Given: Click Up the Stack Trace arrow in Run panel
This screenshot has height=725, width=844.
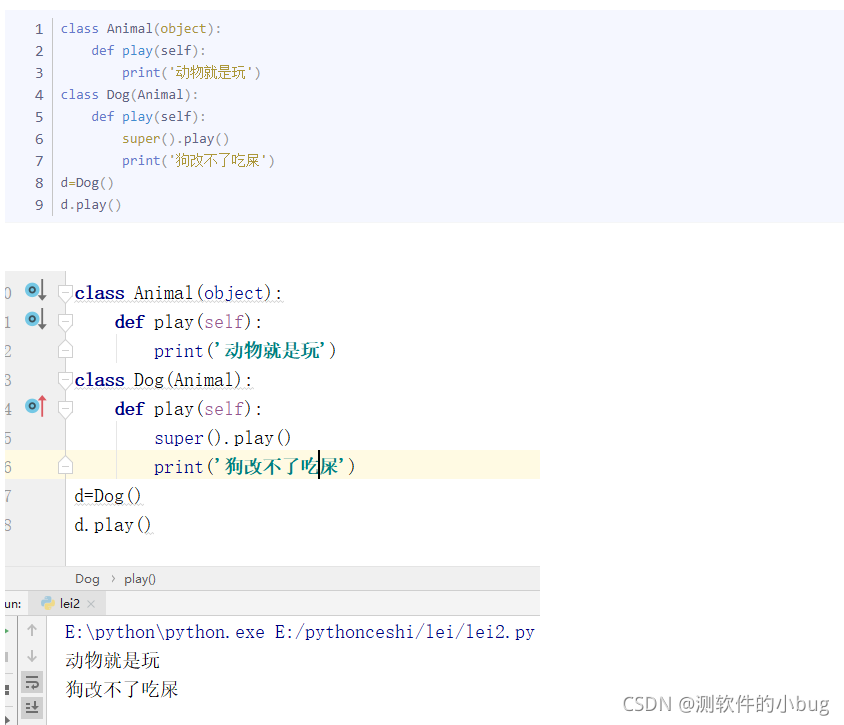Looking at the screenshot, I should [32, 630].
